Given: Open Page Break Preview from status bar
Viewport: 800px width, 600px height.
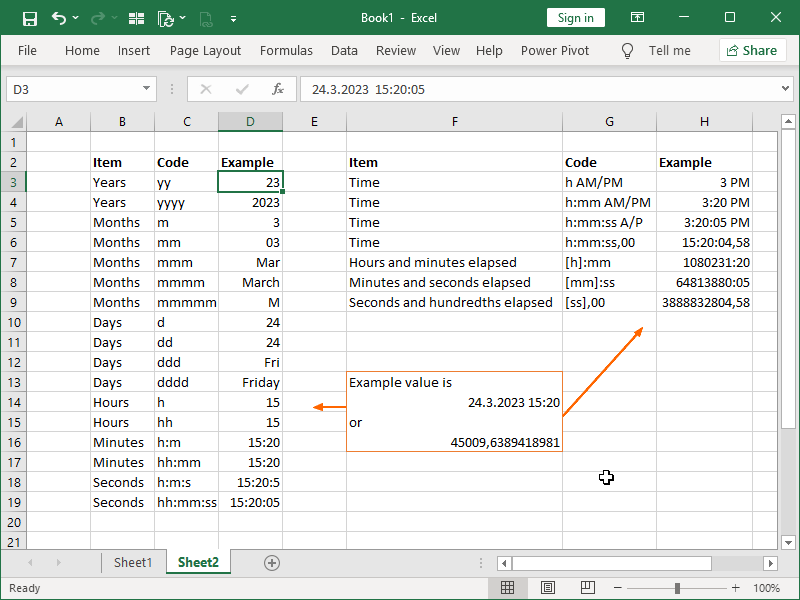Looking at the screenshot, I should coord(588,588).
